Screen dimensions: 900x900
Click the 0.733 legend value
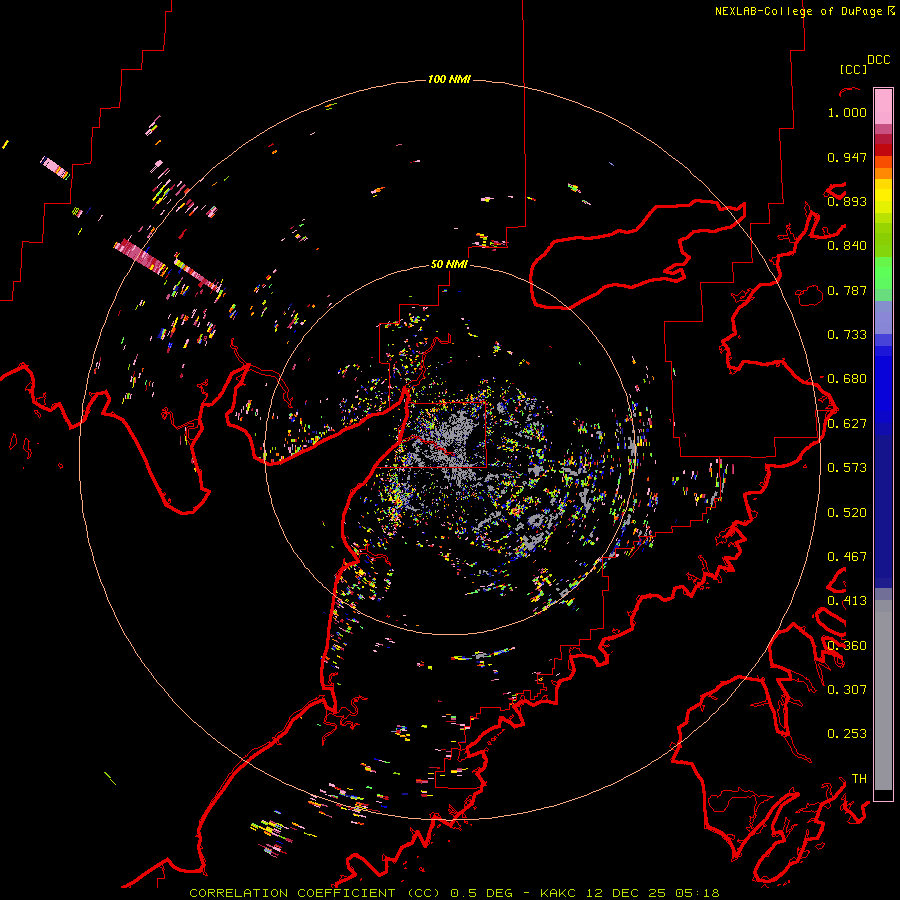click(847, 335)
